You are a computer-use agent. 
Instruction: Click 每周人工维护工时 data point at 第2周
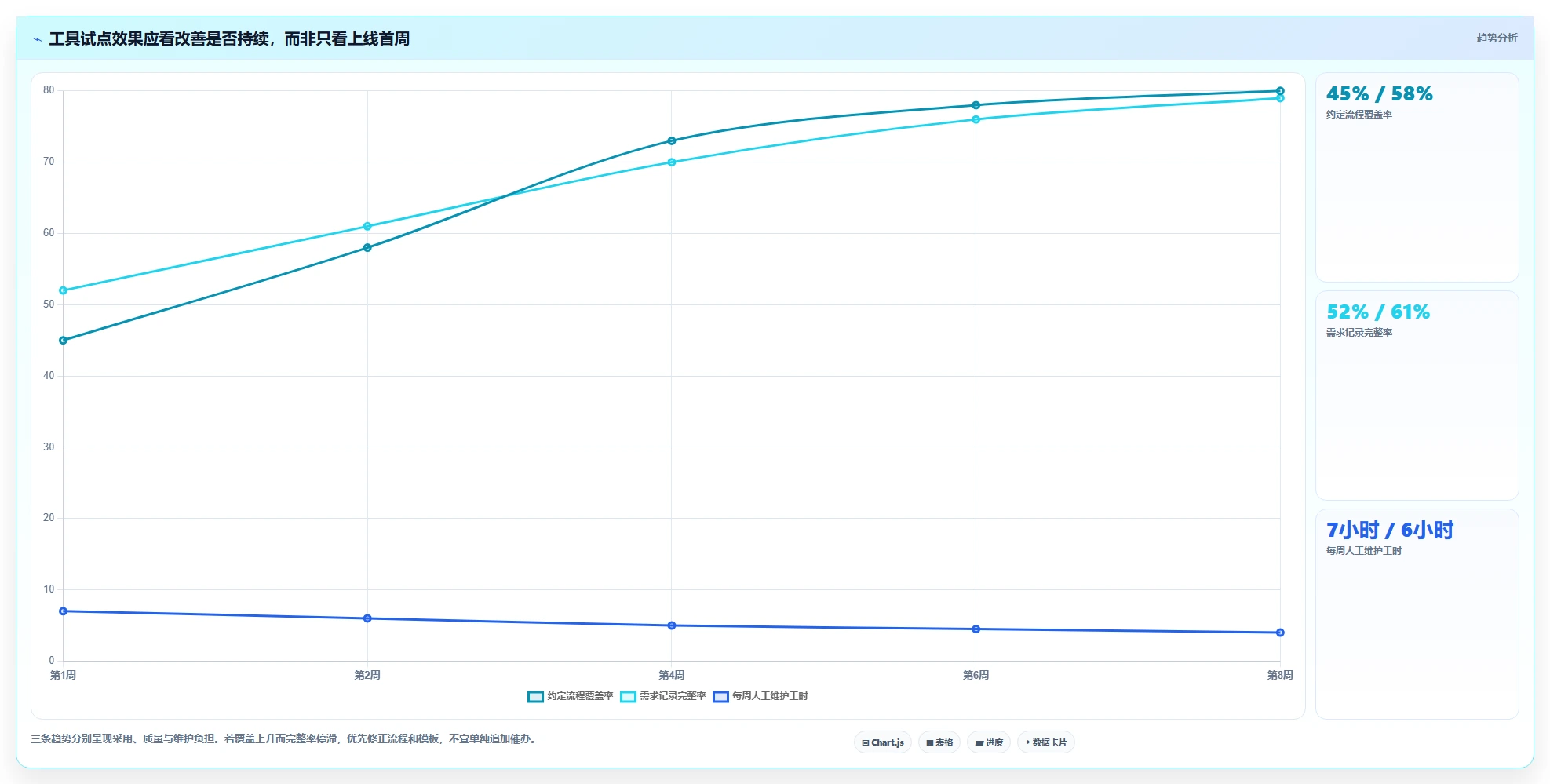(x=367, y=618)
